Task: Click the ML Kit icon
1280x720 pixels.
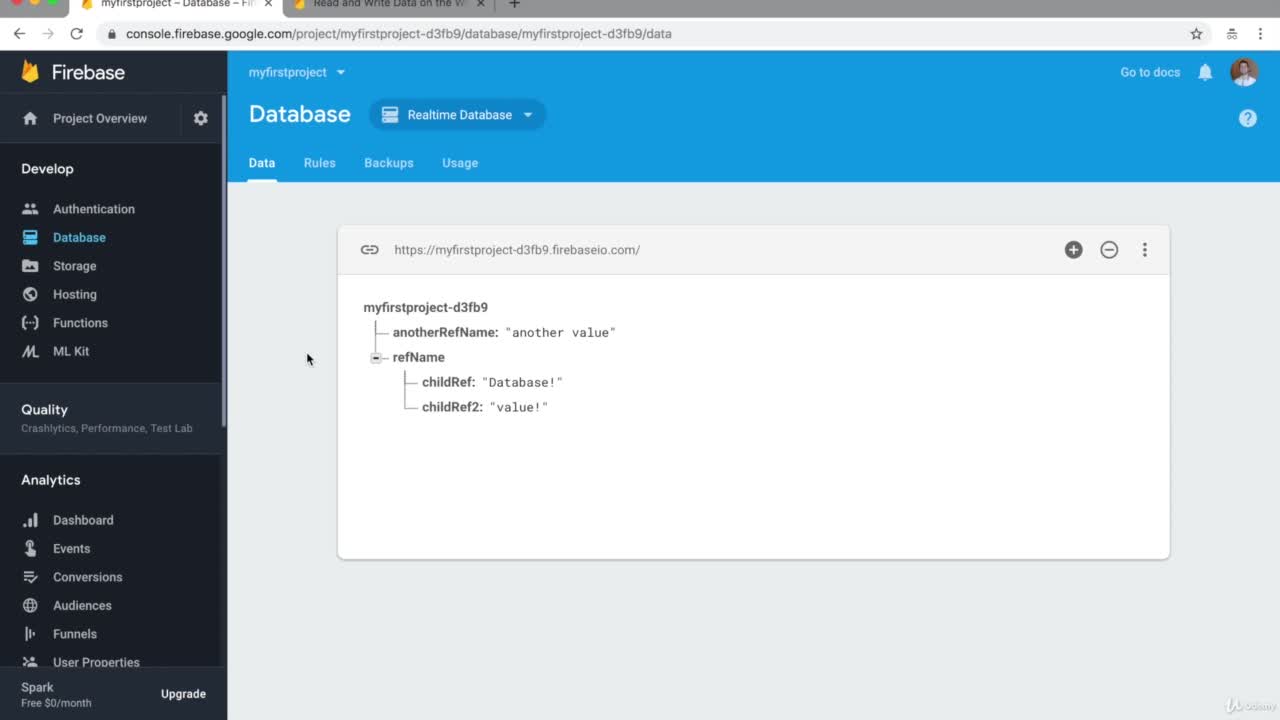Action: click(x=30, y=351)
